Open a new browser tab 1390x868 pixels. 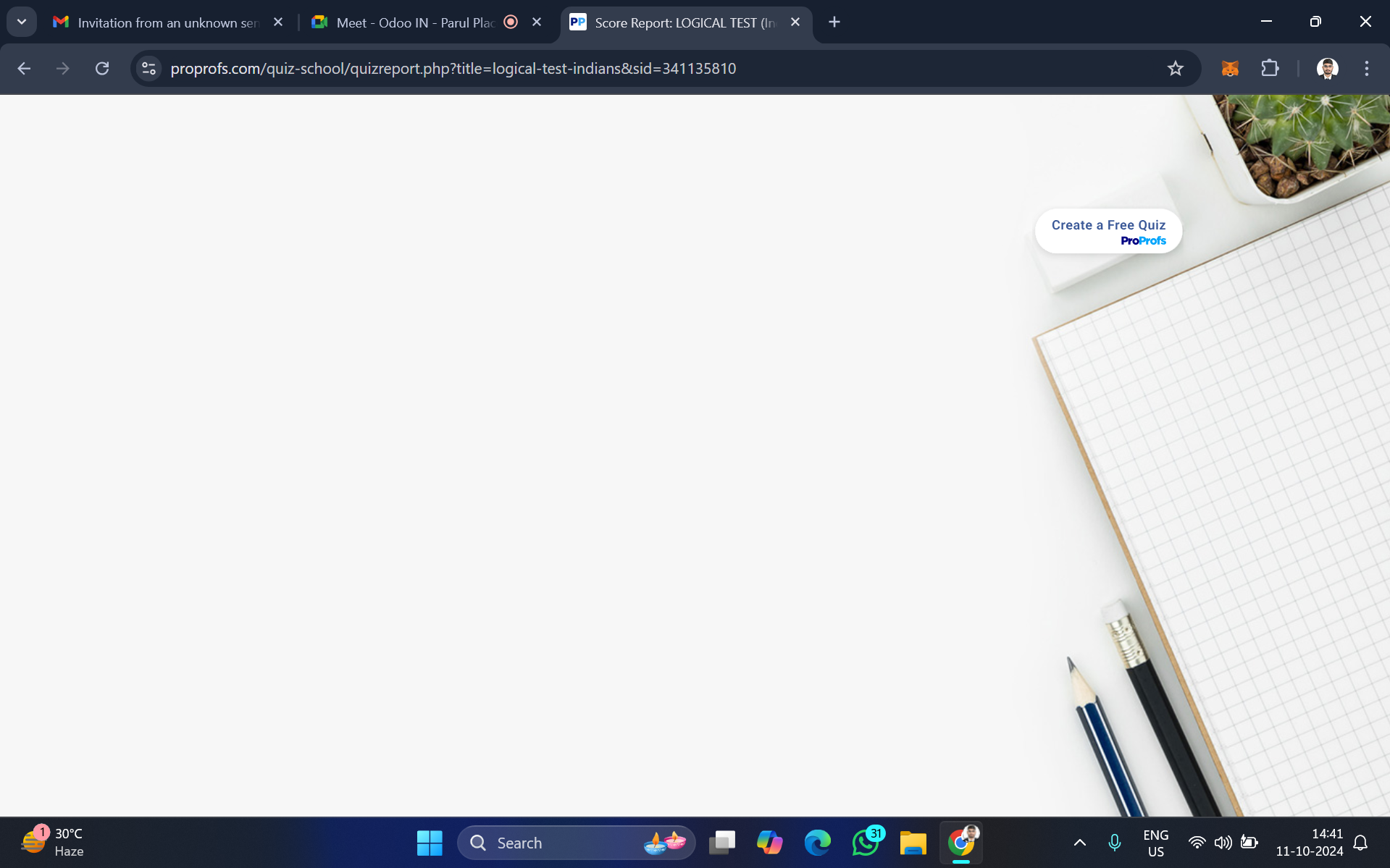point(834,22)
